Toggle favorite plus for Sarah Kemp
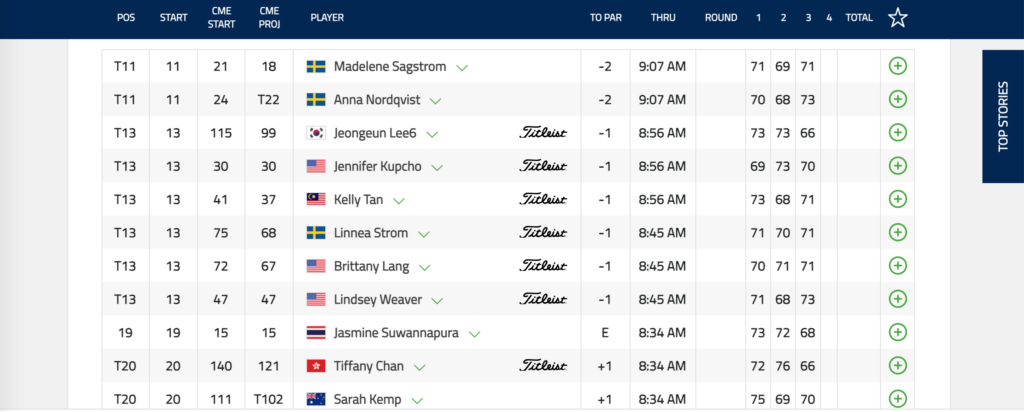 tap(897, 399)
